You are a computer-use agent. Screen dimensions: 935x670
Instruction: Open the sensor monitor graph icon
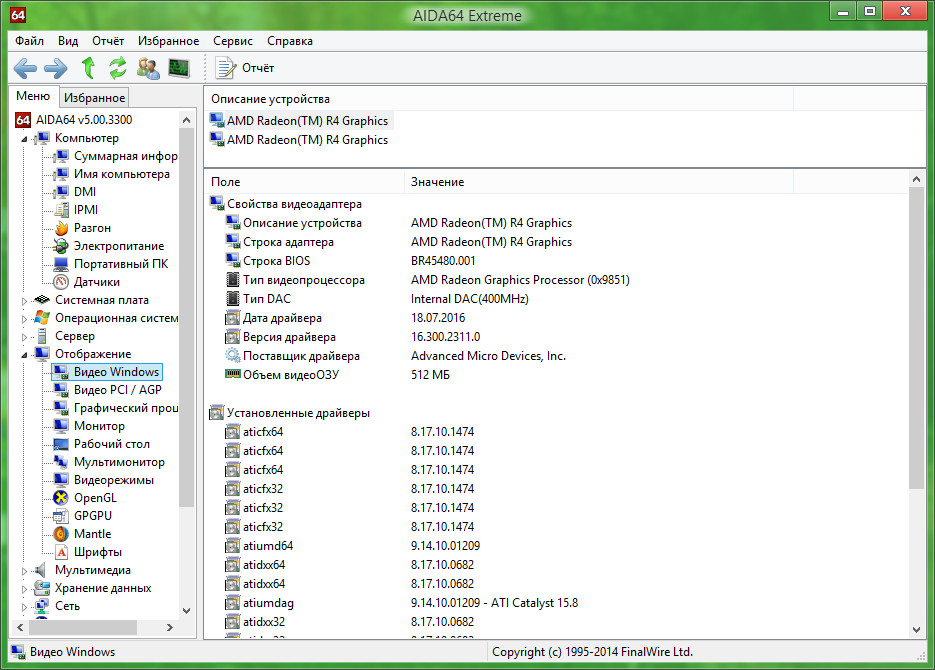pos(179,68)
